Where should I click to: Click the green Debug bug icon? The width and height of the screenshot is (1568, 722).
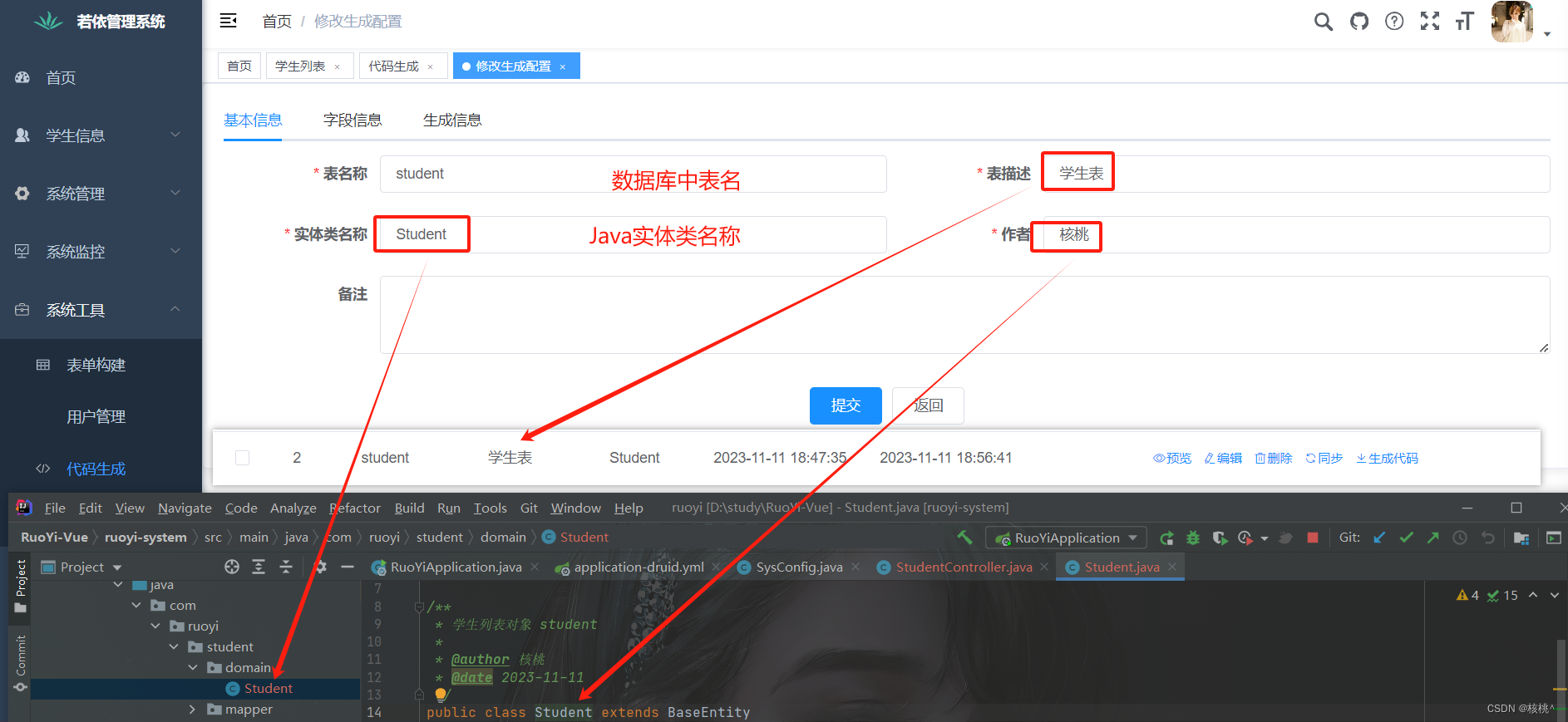coord(1193,538)
